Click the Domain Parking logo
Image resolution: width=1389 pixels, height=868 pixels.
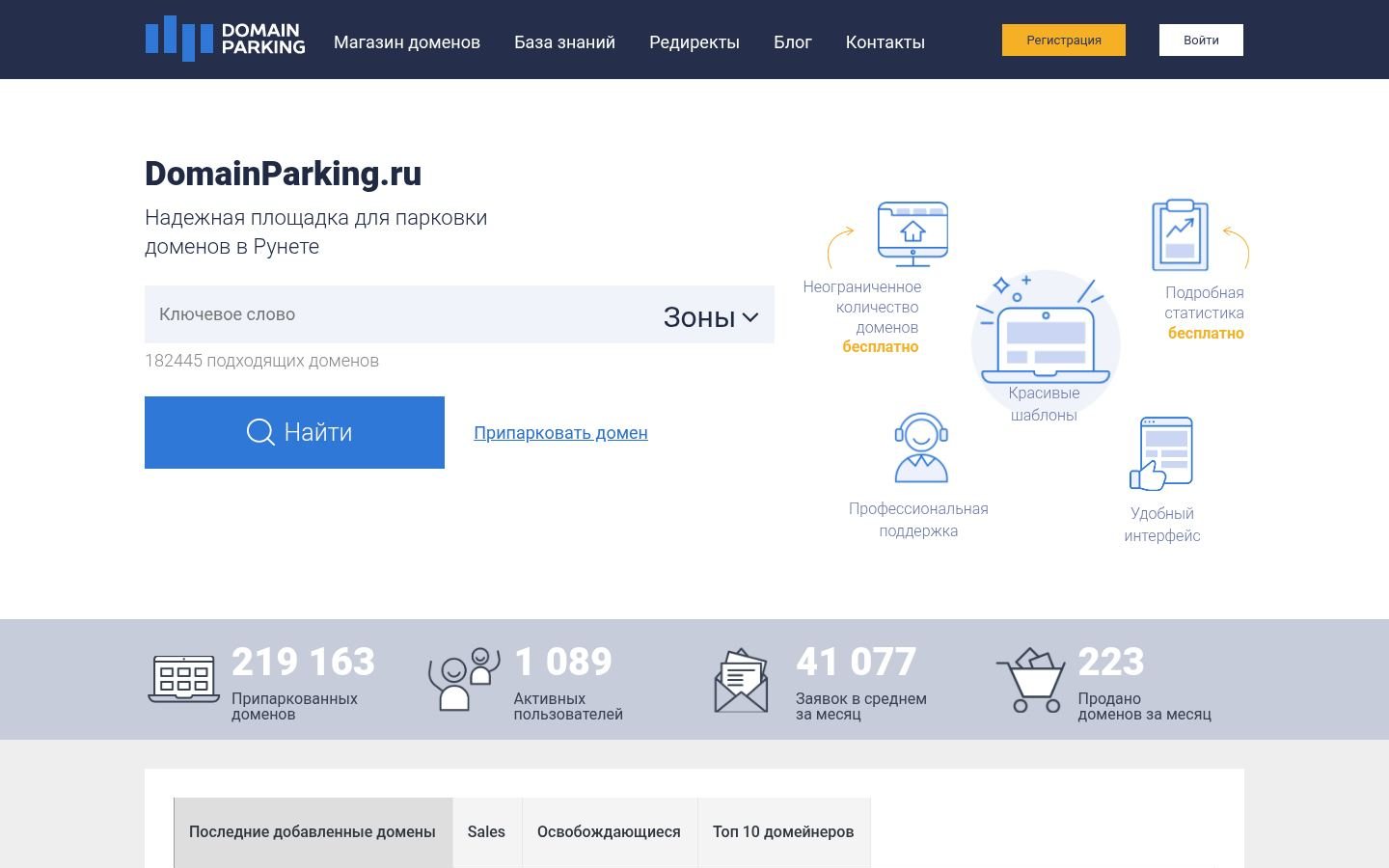225,39
